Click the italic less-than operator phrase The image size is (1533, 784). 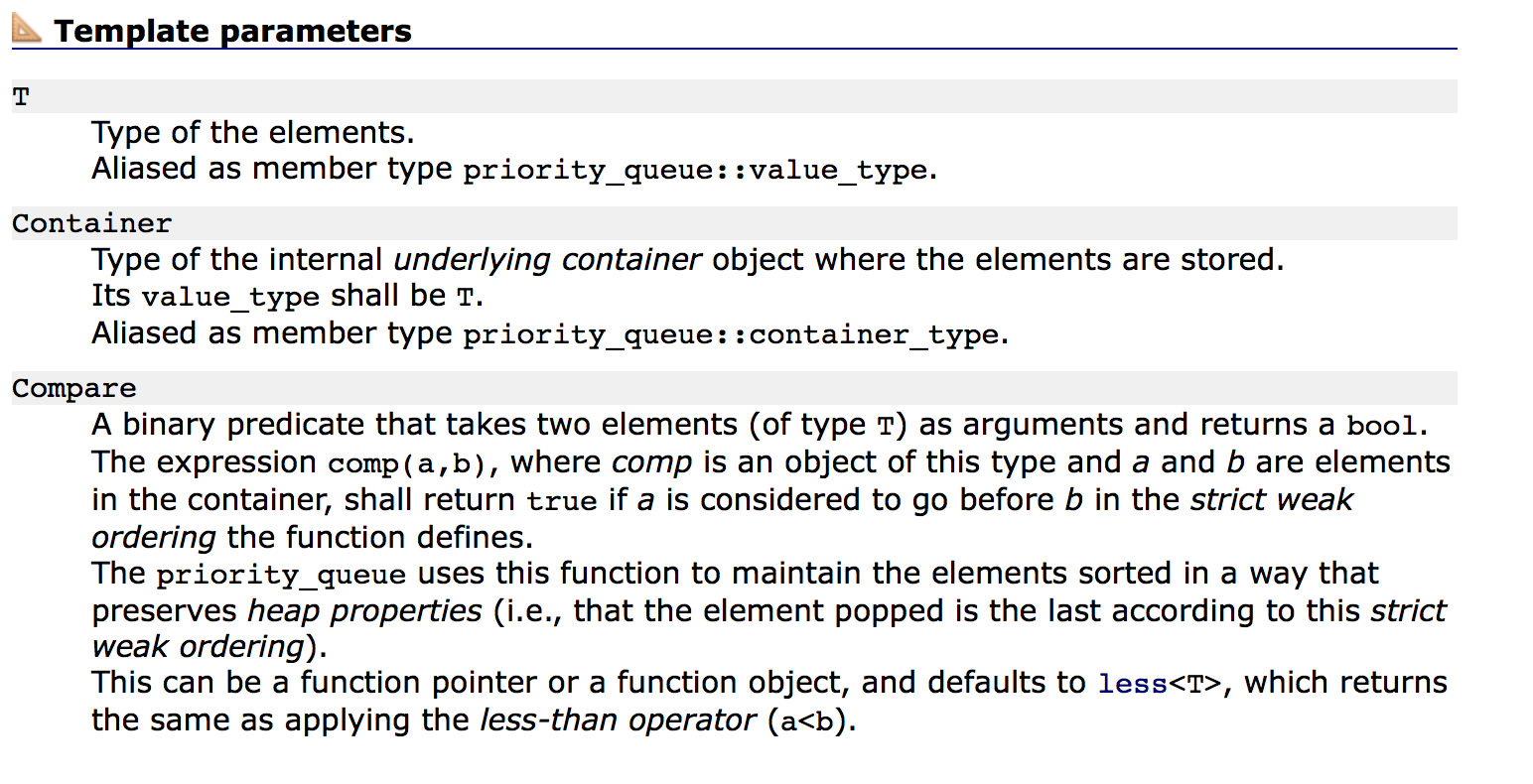point(618,720)
